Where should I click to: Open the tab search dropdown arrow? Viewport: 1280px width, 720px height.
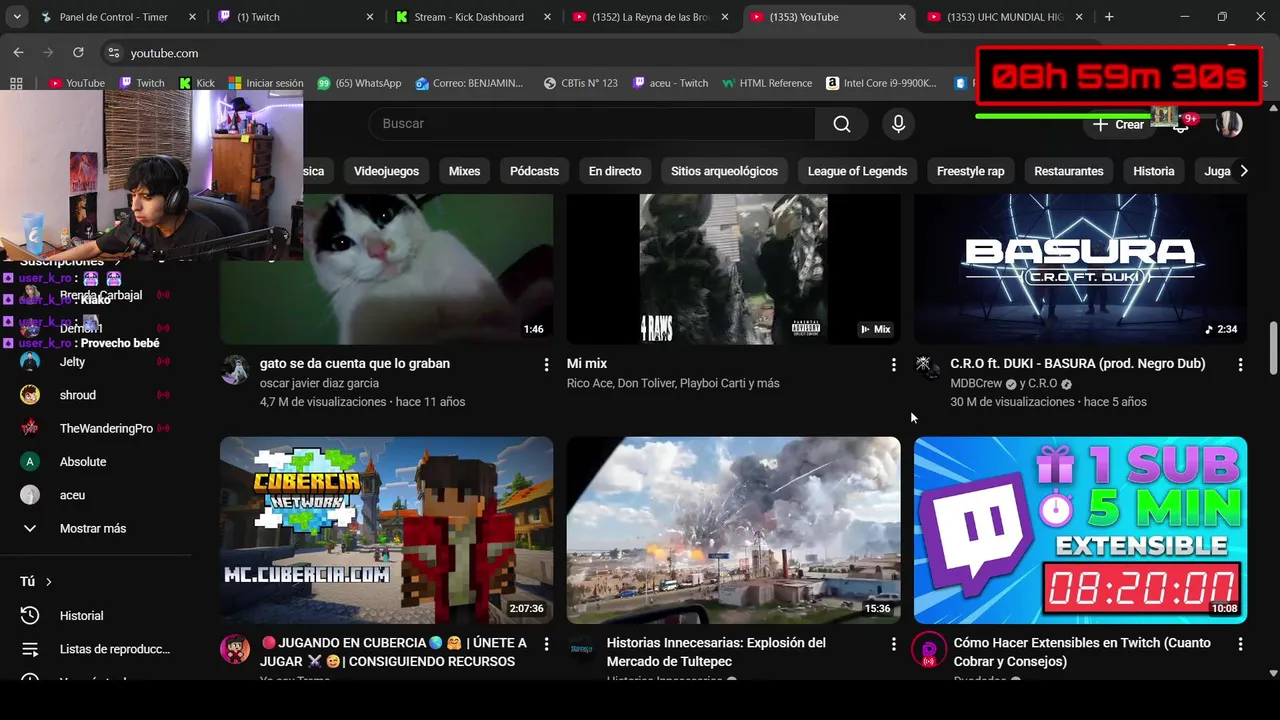[17, 17]
